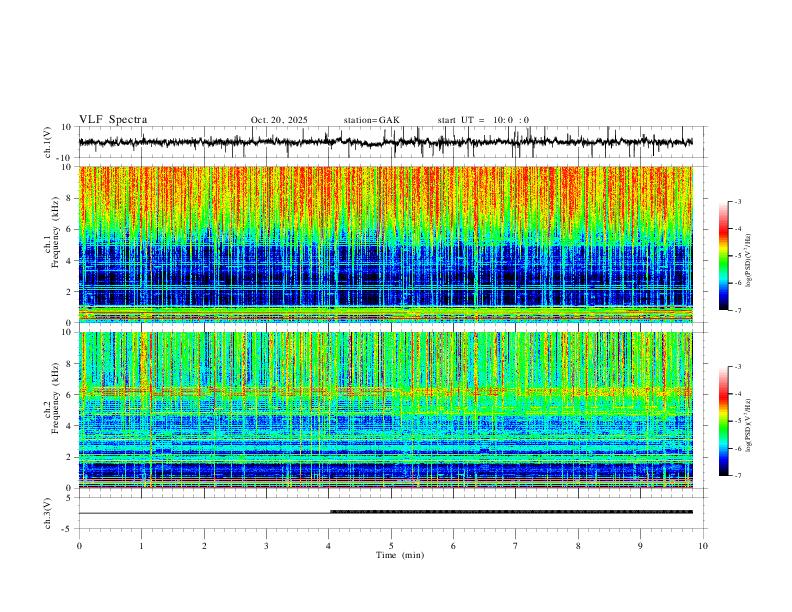Screen dimensions: 792x612
Task: Click the "Time (min)" x-axis label
Action: point(400,555)
